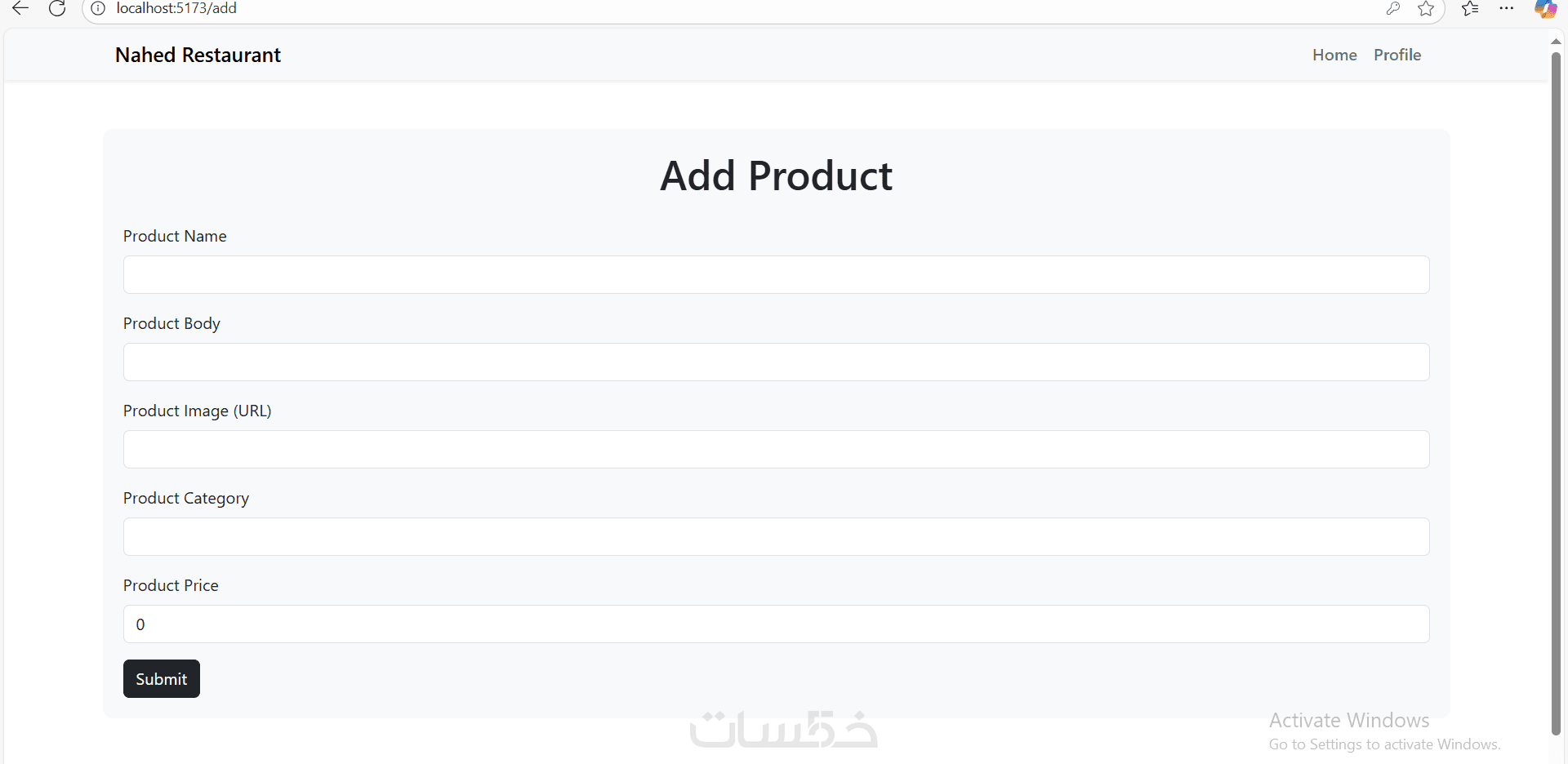Open browser Settings and more menu
The image size is (1568, 764).
1507,8
